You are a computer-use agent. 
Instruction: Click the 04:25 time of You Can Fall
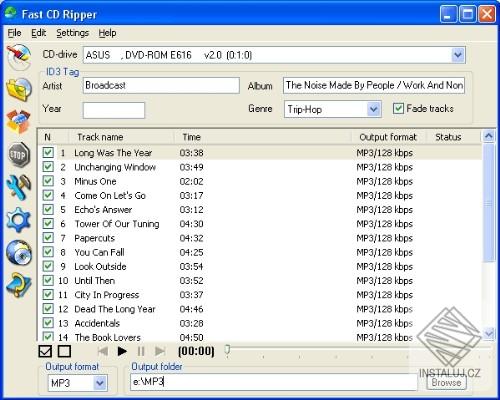[x=191, y=252]
